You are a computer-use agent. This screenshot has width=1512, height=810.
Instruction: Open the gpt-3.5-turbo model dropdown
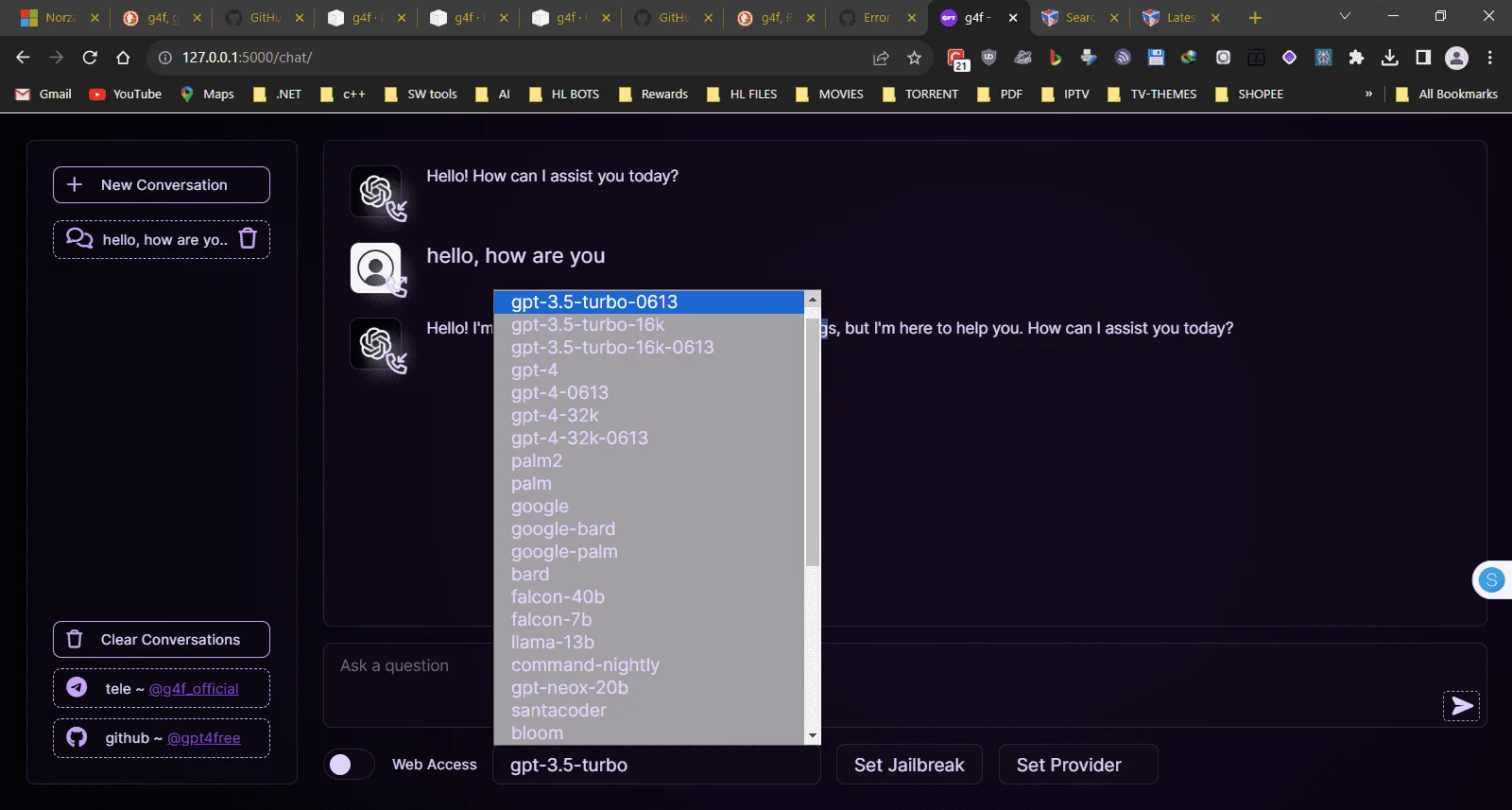point(657,765)
